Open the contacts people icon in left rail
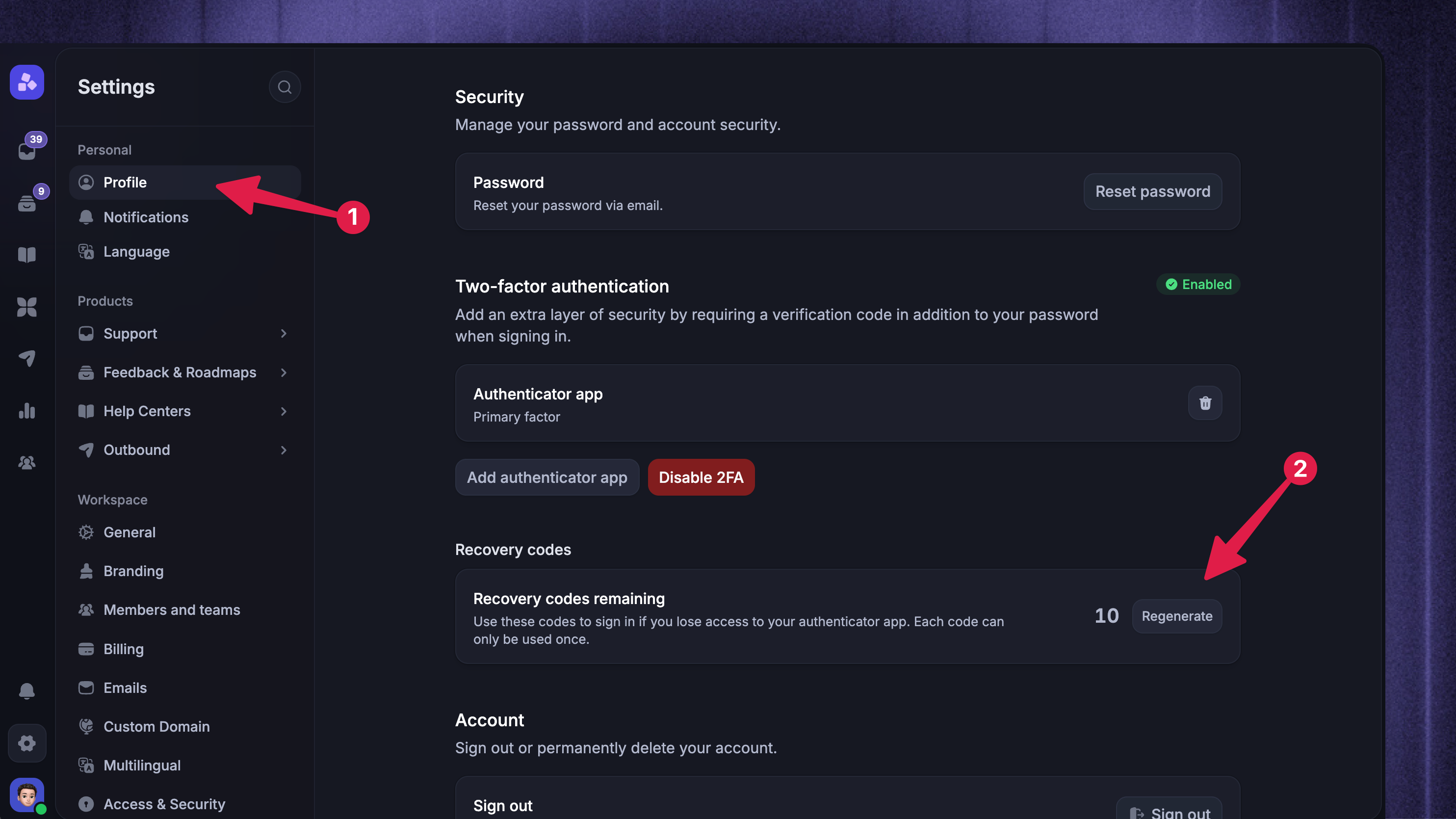1456x819 pixels. [x=27, y=463]
